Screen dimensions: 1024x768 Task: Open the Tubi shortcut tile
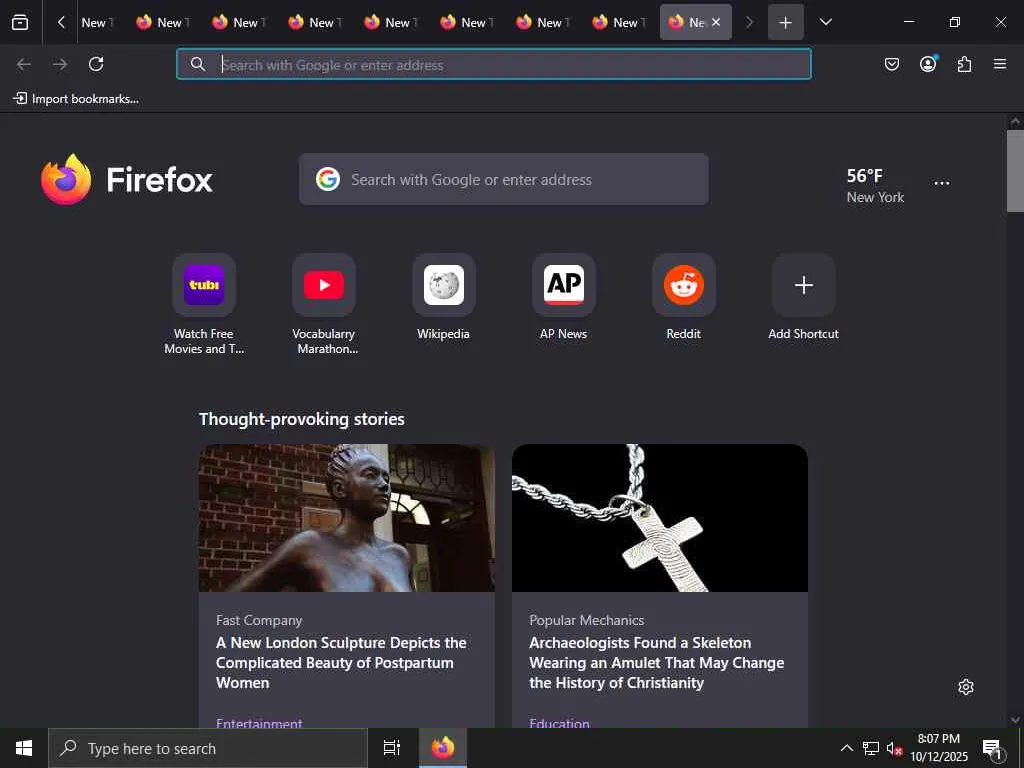click(x=204, y=285)
